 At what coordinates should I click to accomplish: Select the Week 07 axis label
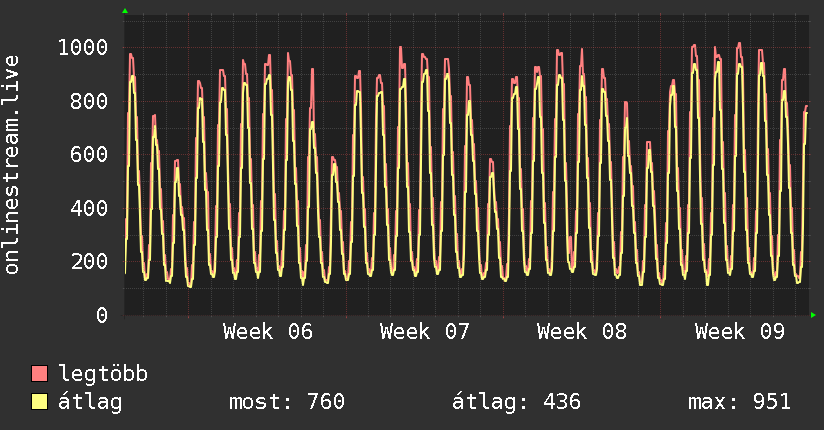click(x=425, y=332)
